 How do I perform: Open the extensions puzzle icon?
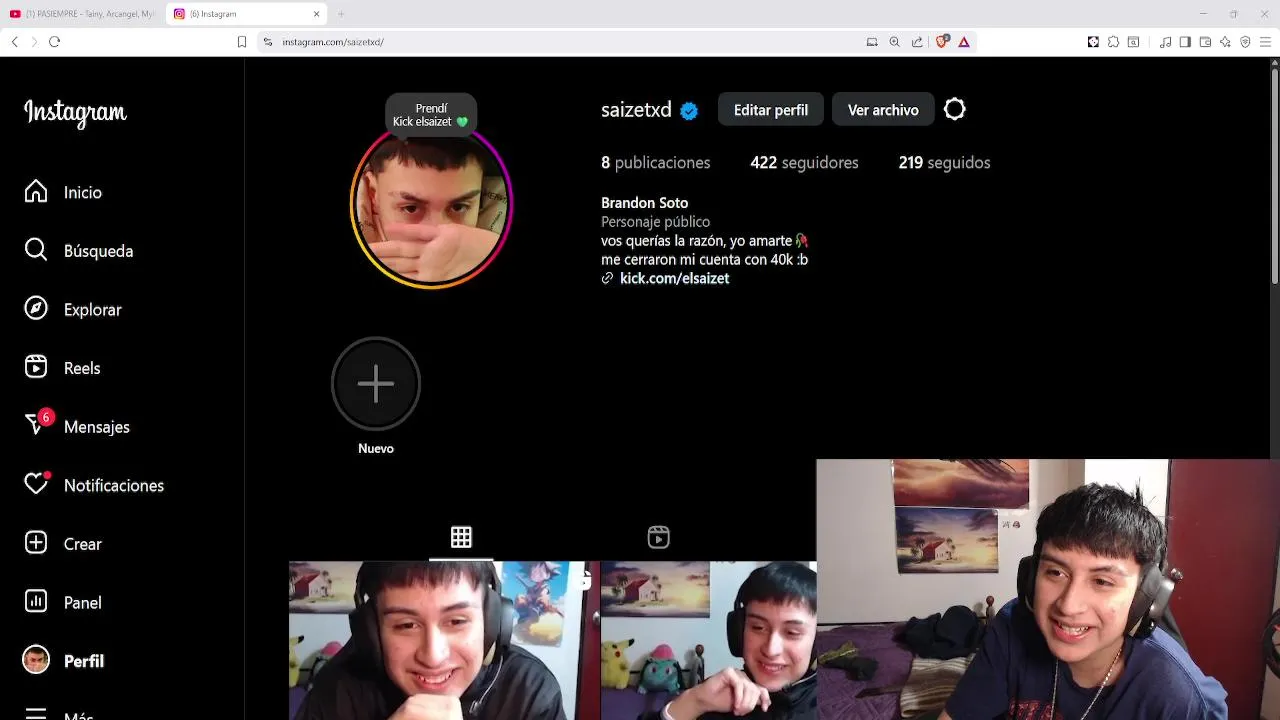(x=1113, y=42)
